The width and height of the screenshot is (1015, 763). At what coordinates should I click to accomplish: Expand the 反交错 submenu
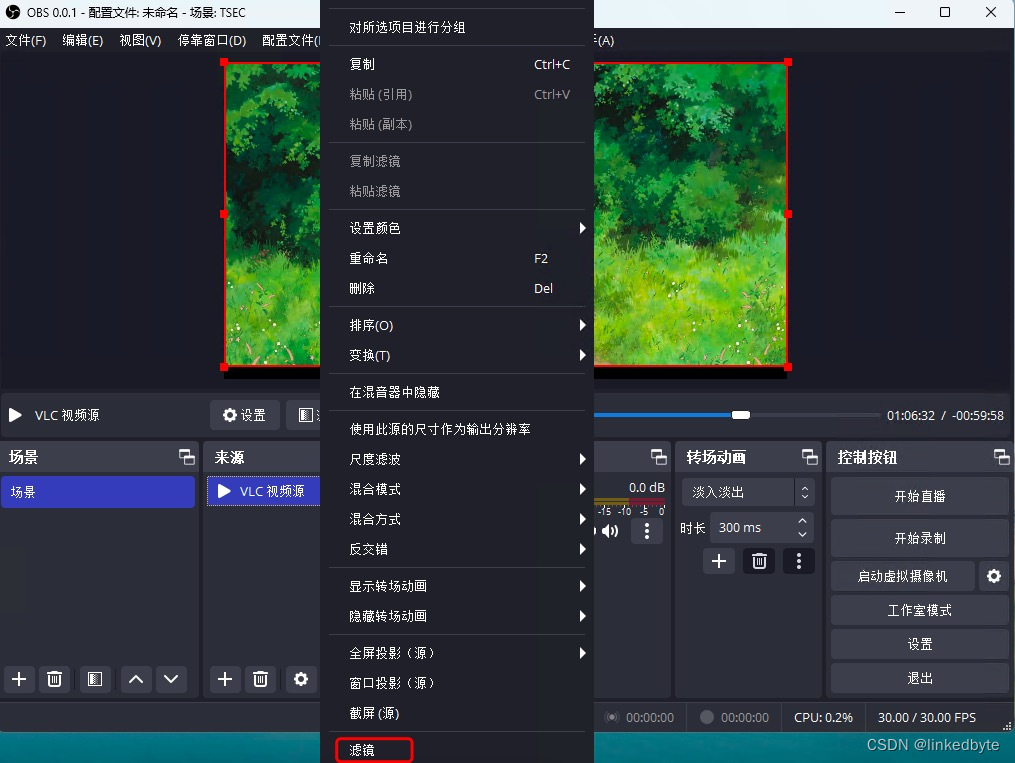pyautogui.click(x=457, y=549)
